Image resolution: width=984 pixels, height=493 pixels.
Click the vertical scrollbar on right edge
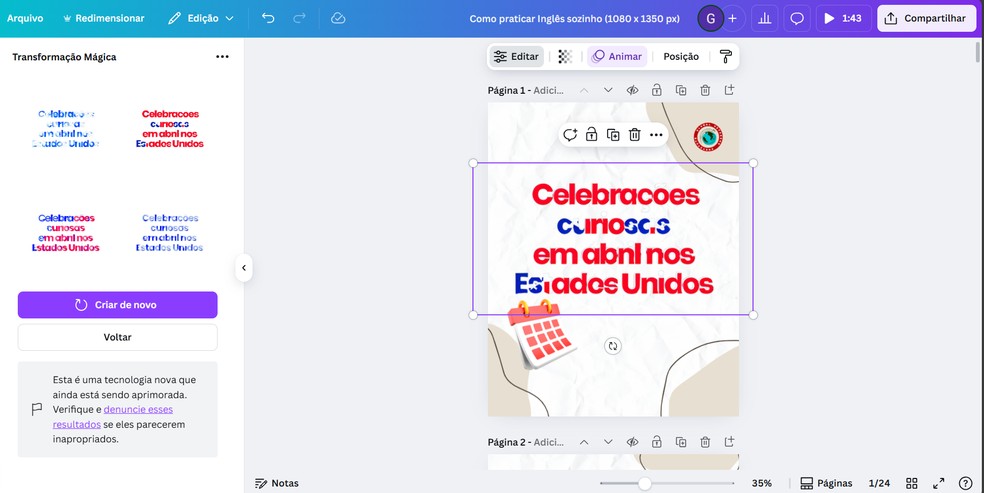click(978, 51)
